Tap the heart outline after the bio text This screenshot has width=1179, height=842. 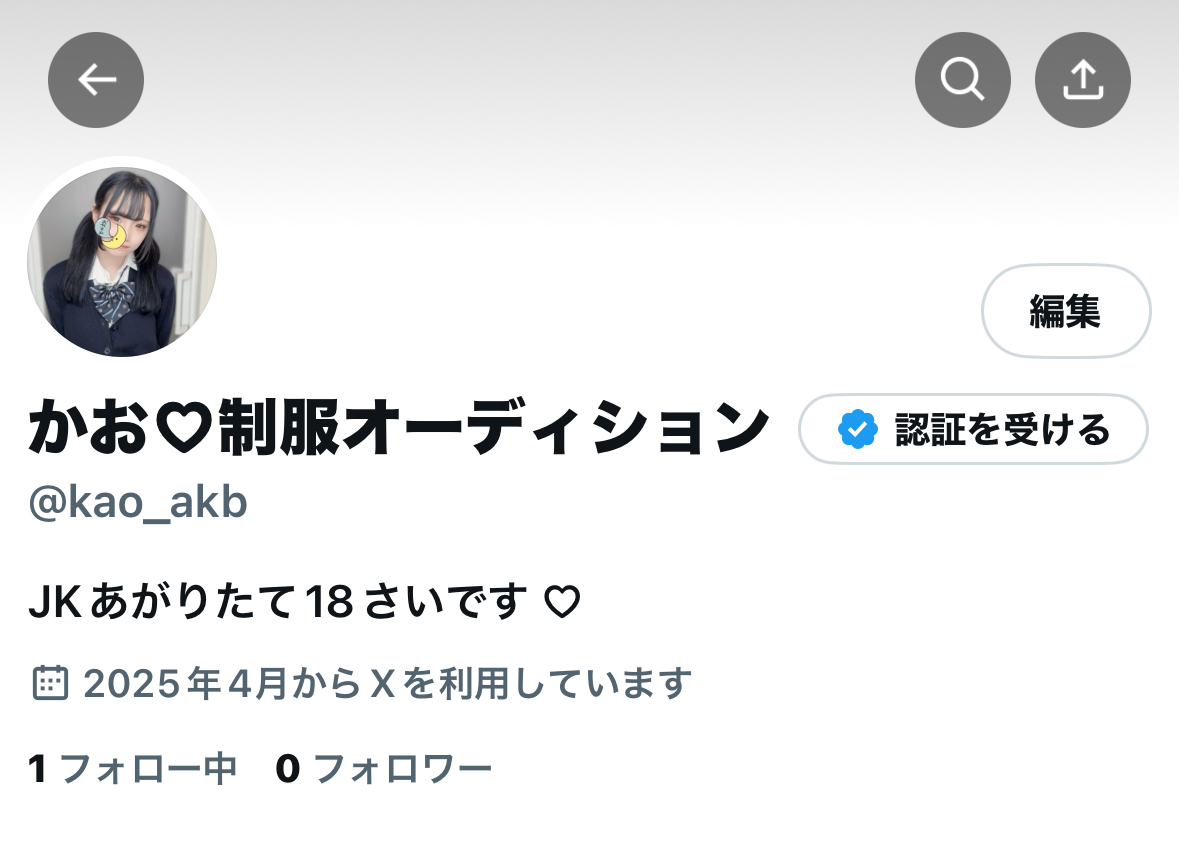point(562,601)
